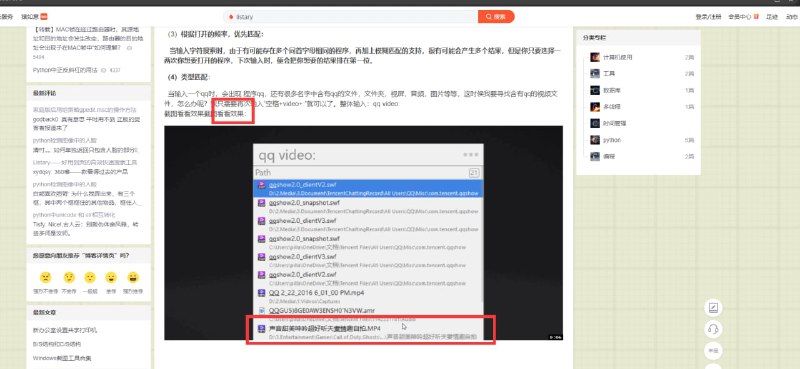Click the pencil write-blog floating icon
Screen dimensions: 800x369
(713, 308)
